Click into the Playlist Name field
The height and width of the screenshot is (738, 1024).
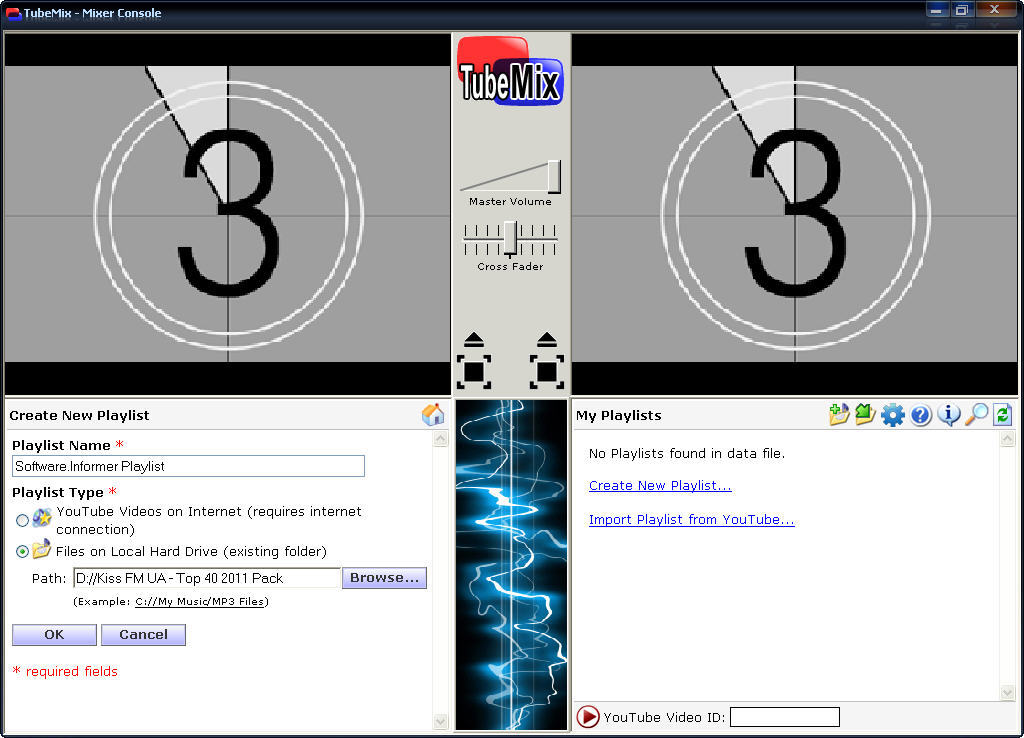188,466
